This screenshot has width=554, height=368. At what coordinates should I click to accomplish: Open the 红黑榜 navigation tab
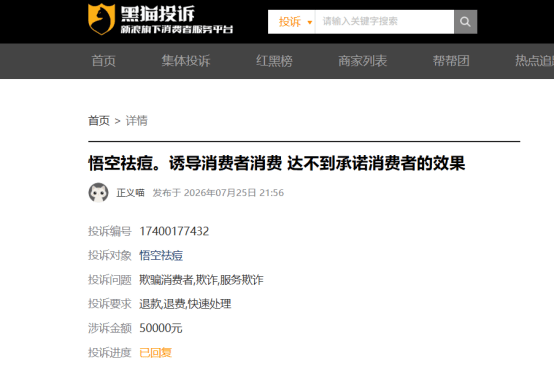[274, 61]
